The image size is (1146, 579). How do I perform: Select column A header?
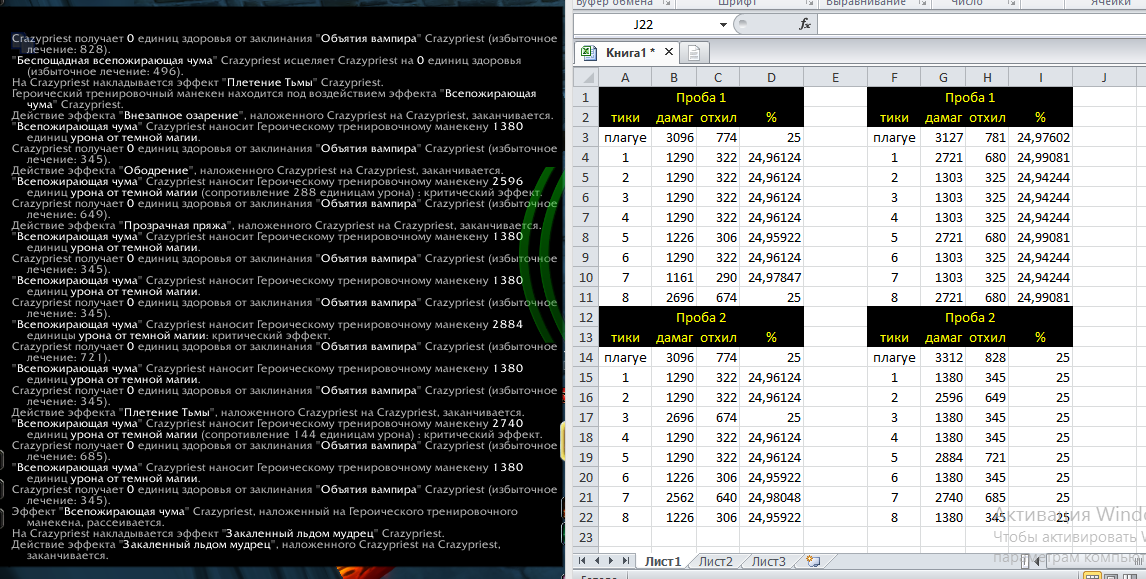tap(625, 77)
